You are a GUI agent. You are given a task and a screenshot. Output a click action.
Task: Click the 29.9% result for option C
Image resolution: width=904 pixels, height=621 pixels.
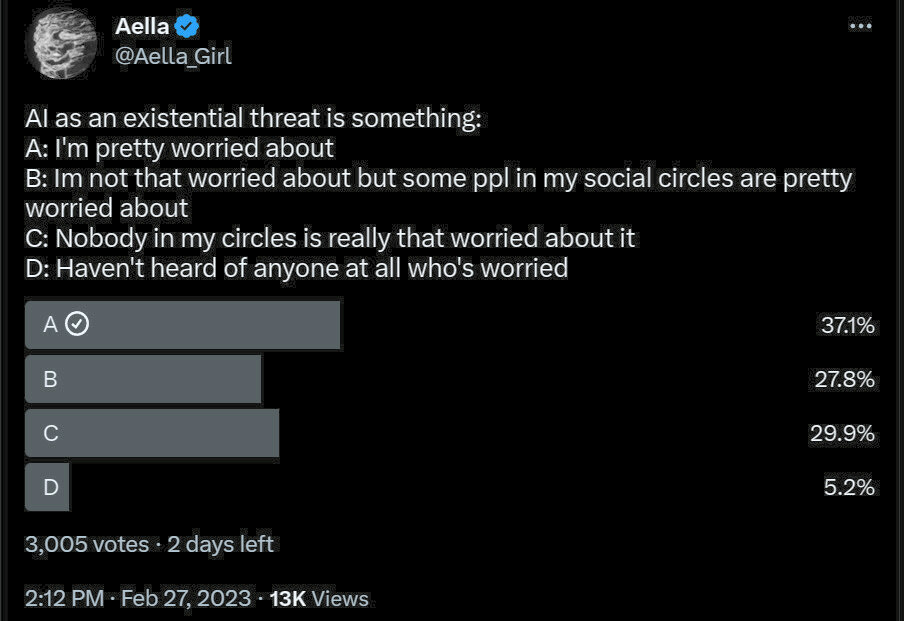click(846, 433)
